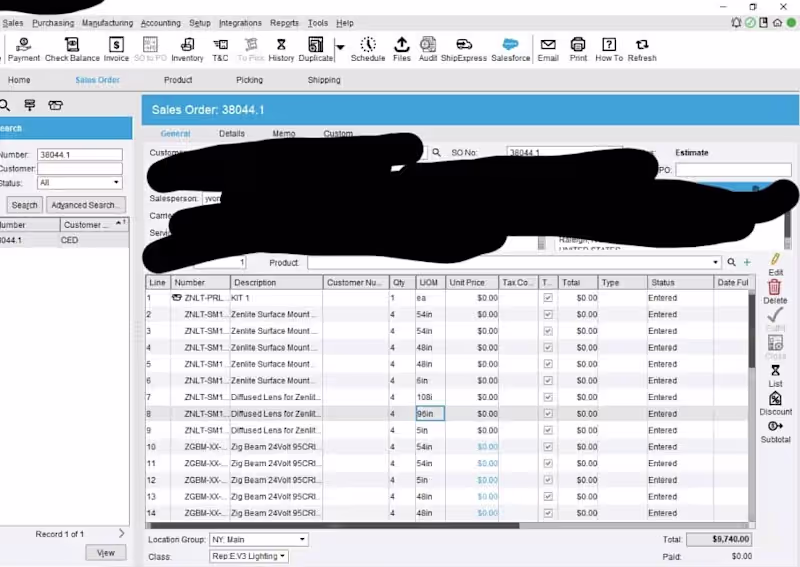Sort by Customer column header in search results

coord(94,225)
